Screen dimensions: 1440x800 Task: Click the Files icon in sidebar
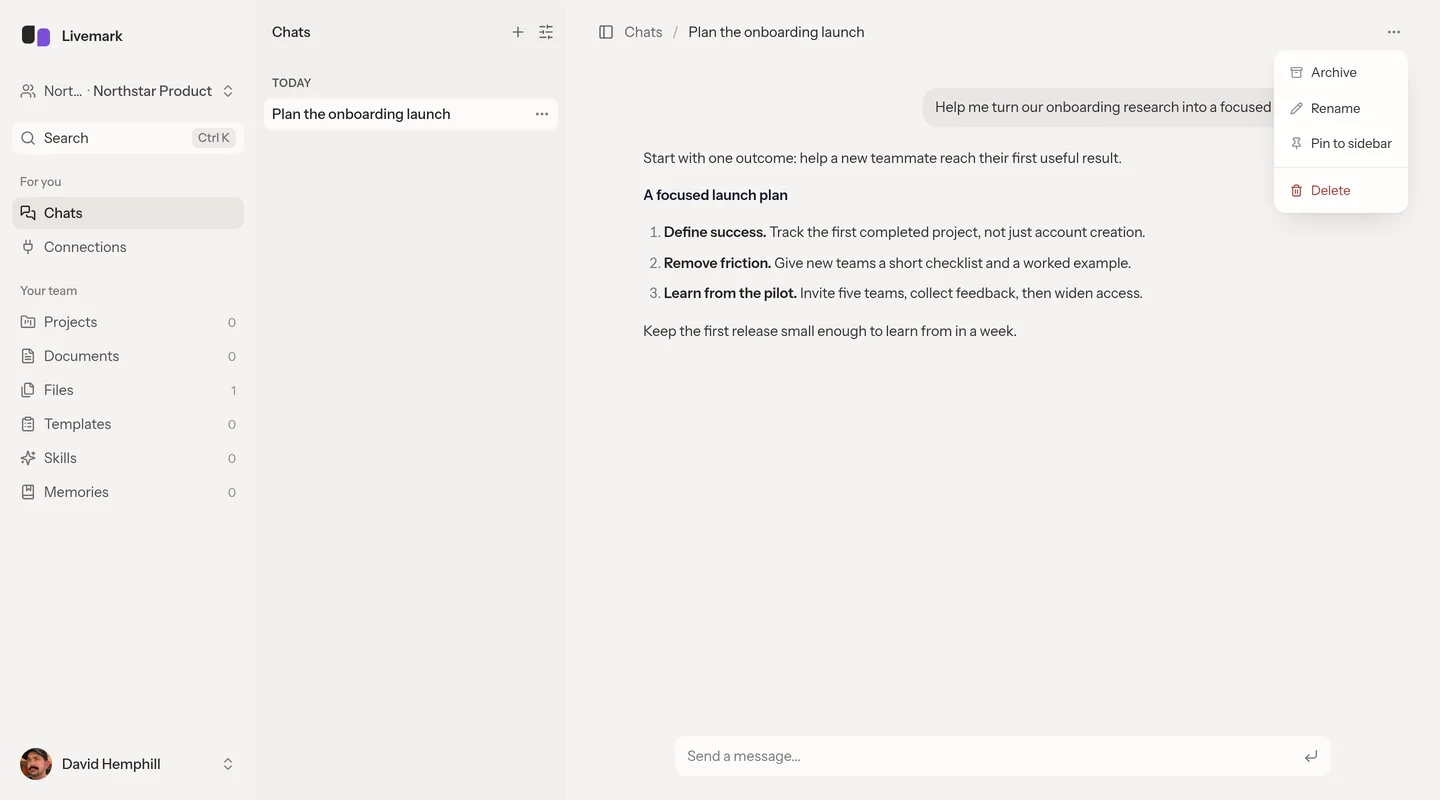pyautogui.click(x=28, y=390)
